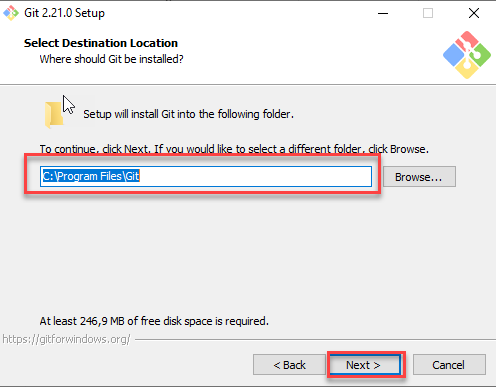Click the yellow folder icon
496x387 pixels.
(x=54, y=114)
